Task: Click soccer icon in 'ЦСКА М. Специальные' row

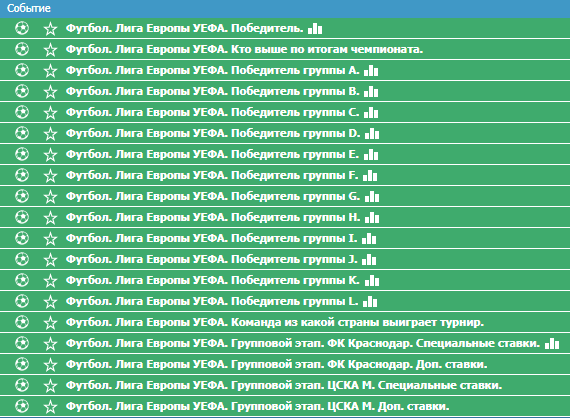Action: (22, 385)
